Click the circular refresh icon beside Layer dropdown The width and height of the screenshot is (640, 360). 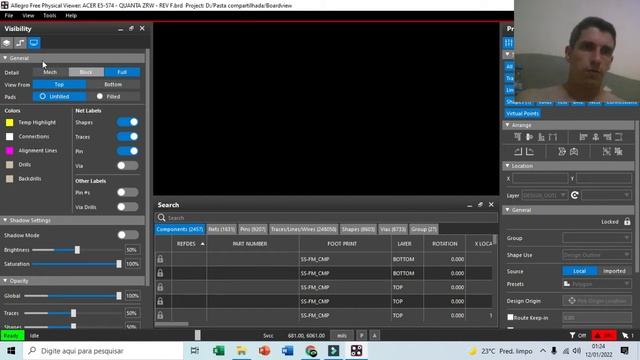575,195
